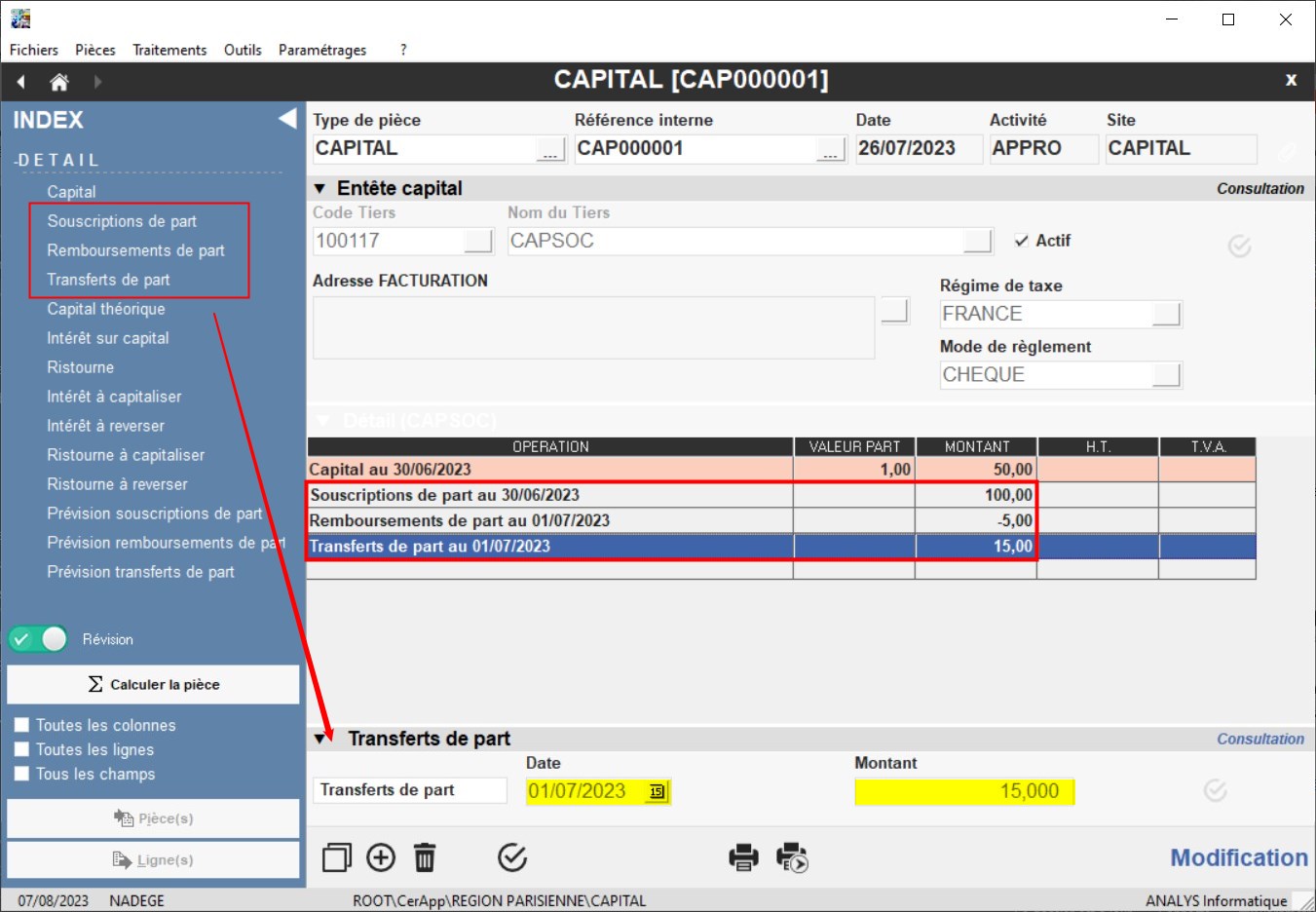Go back with the left arrow icon
The height and width of the screenshot is (912, 1316).
pyautogui.click(x=20, y=82)
